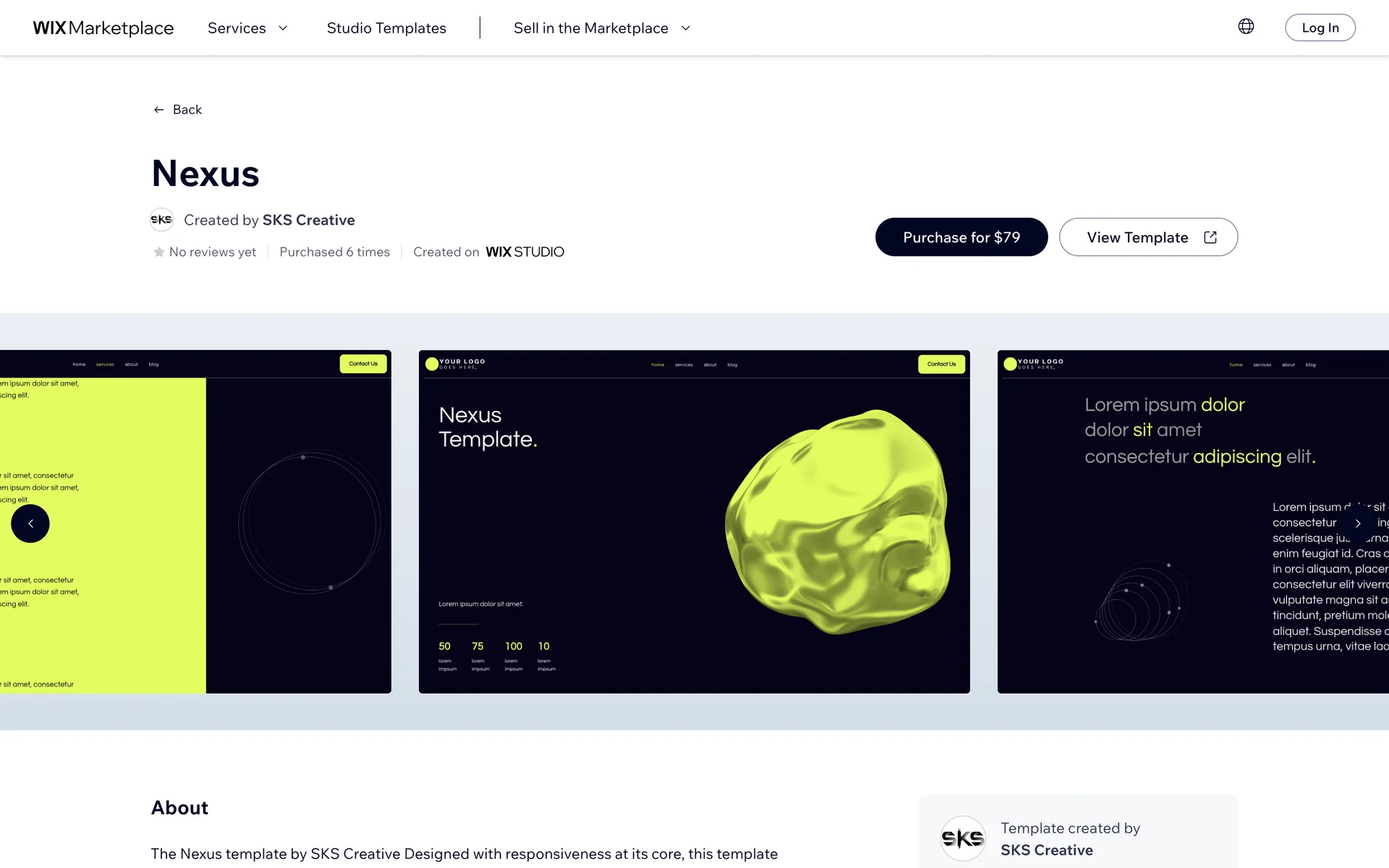This screenshot has height=868, width=1389.
Task: Click the external link icon on View Template
Action: click(x=1210, y=237)
